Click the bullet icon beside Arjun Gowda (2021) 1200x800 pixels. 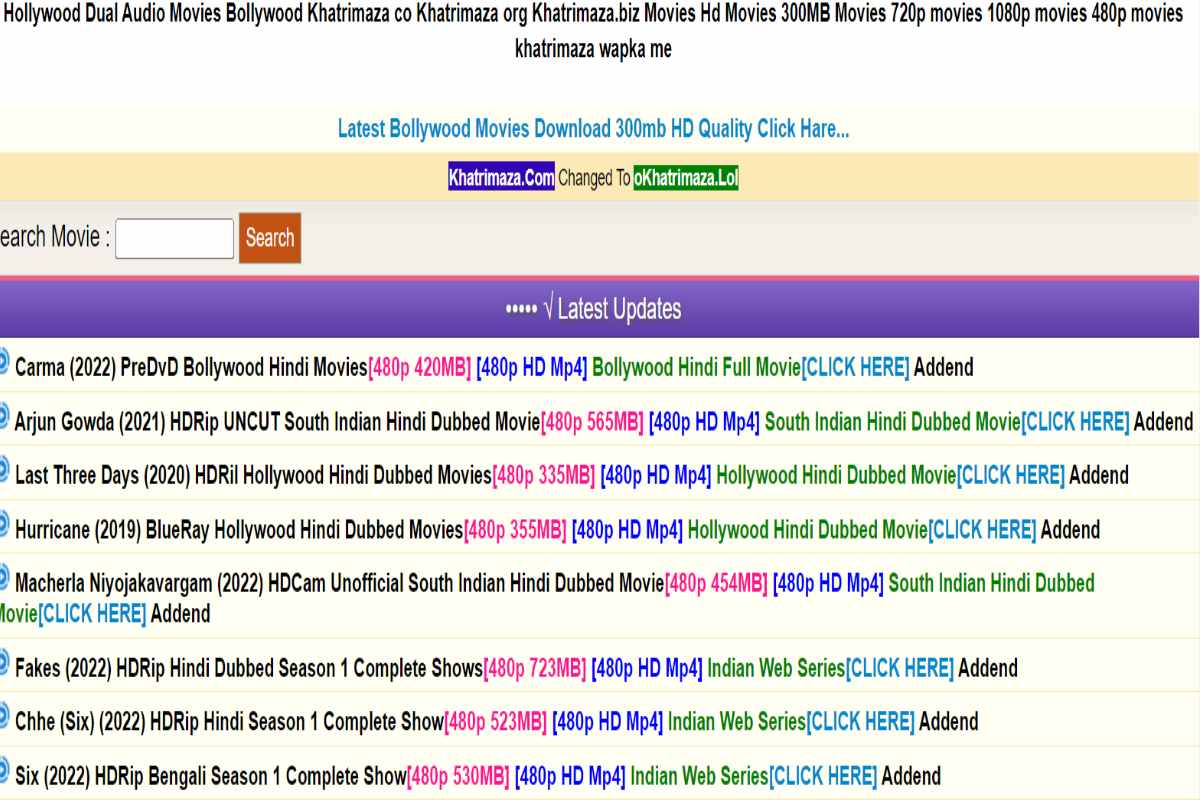pos(3,416)
